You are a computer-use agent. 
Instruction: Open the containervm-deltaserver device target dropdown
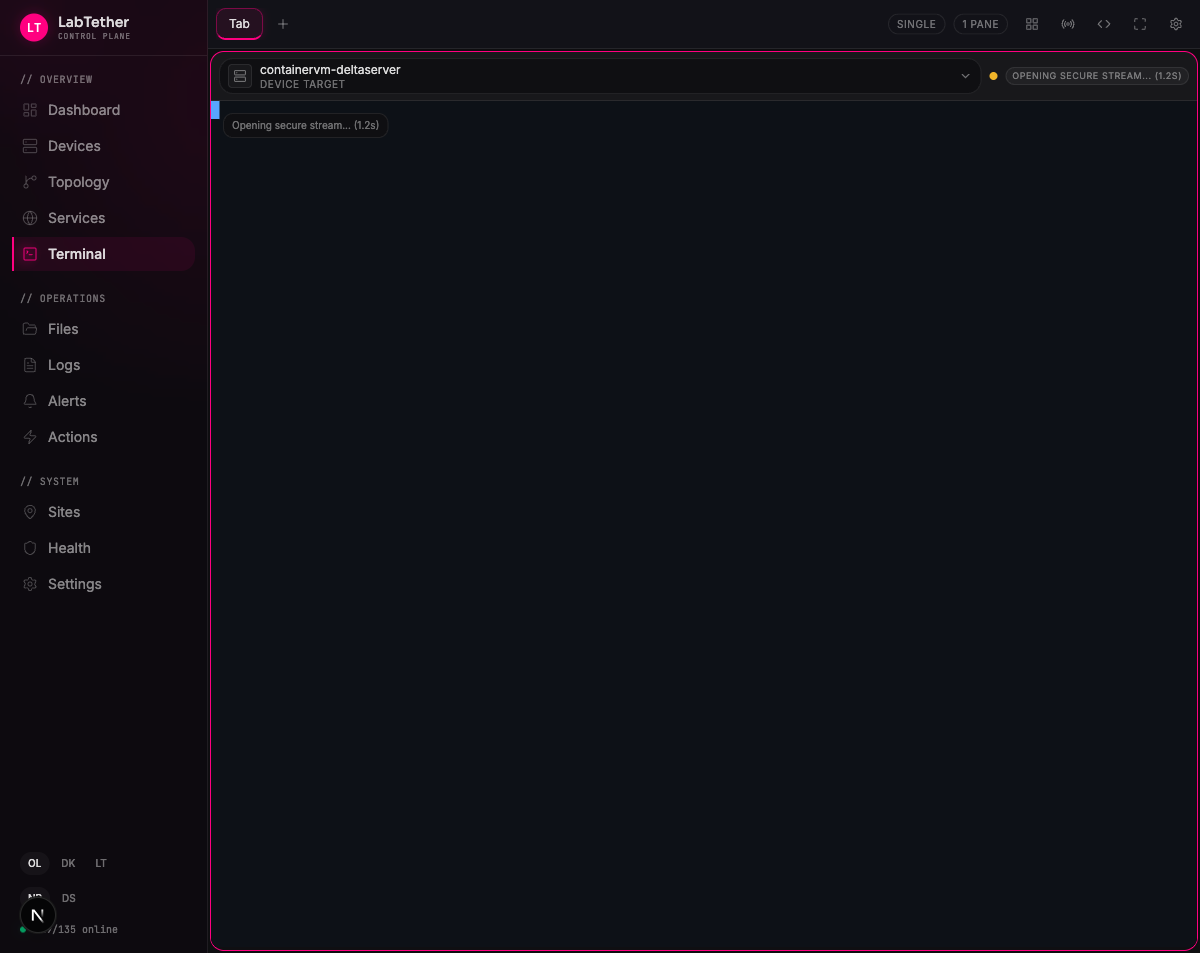[x=600, y=76]
